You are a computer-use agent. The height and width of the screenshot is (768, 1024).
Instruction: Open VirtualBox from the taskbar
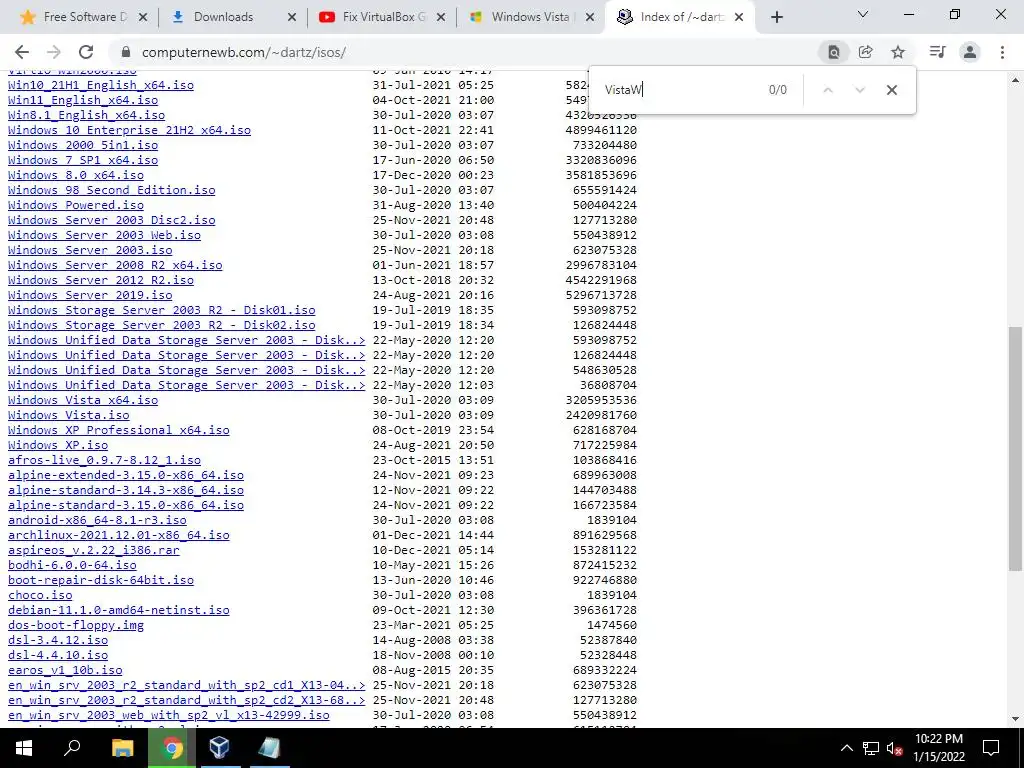coord(219,748)
